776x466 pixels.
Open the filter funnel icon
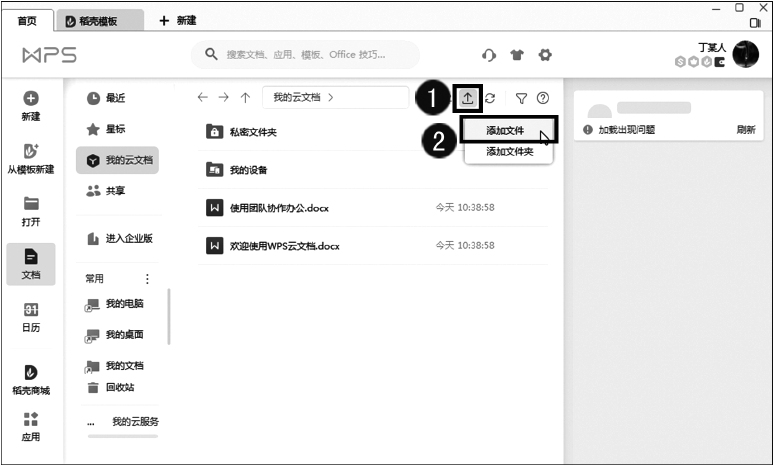[521, 98]
